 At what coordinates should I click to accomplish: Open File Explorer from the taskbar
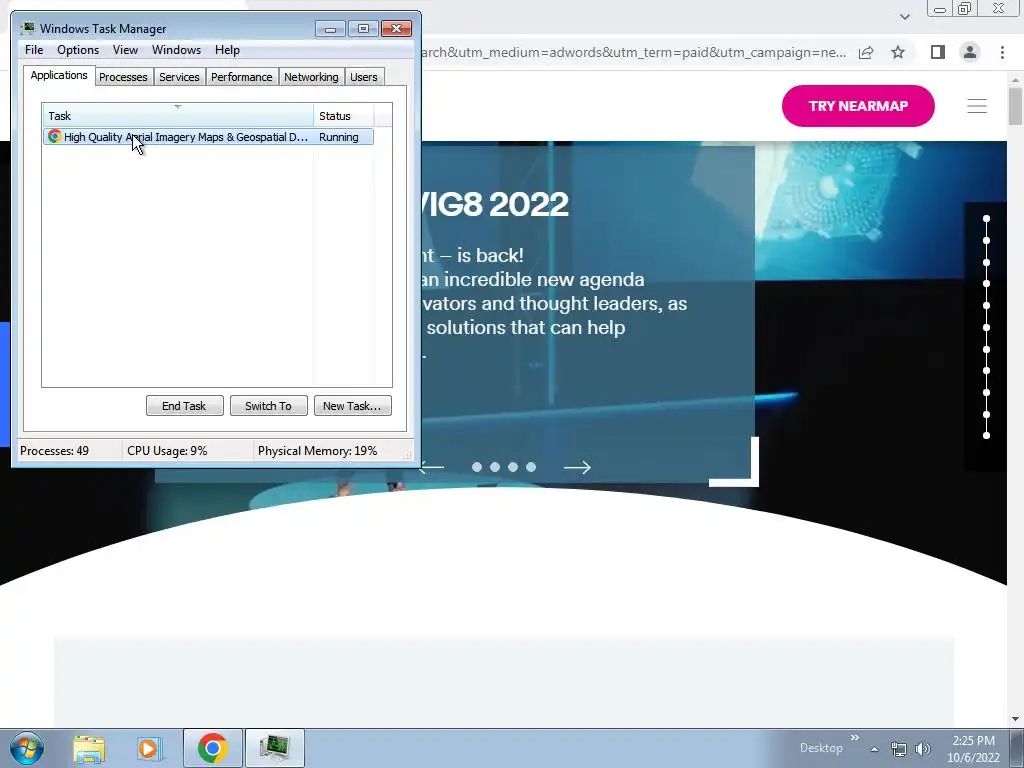(89, 748)
